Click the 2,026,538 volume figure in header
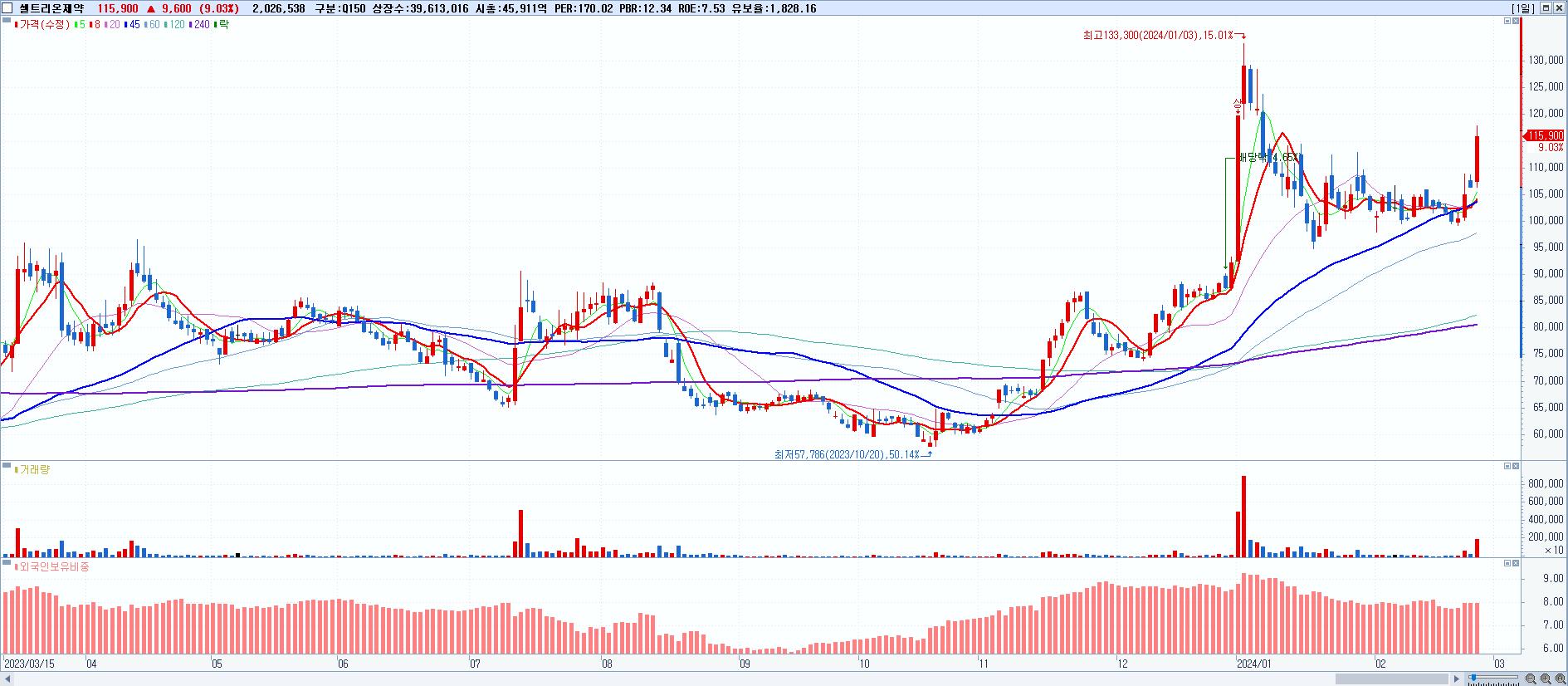The height and width of the screenshot is (686, 1568). click(x=278, y=8)
